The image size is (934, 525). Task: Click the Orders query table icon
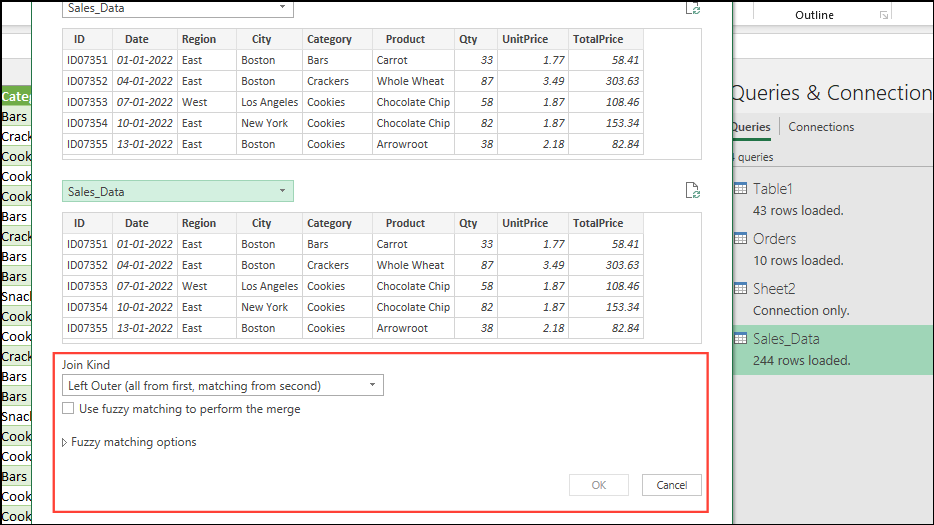click(x=740, y=239)
